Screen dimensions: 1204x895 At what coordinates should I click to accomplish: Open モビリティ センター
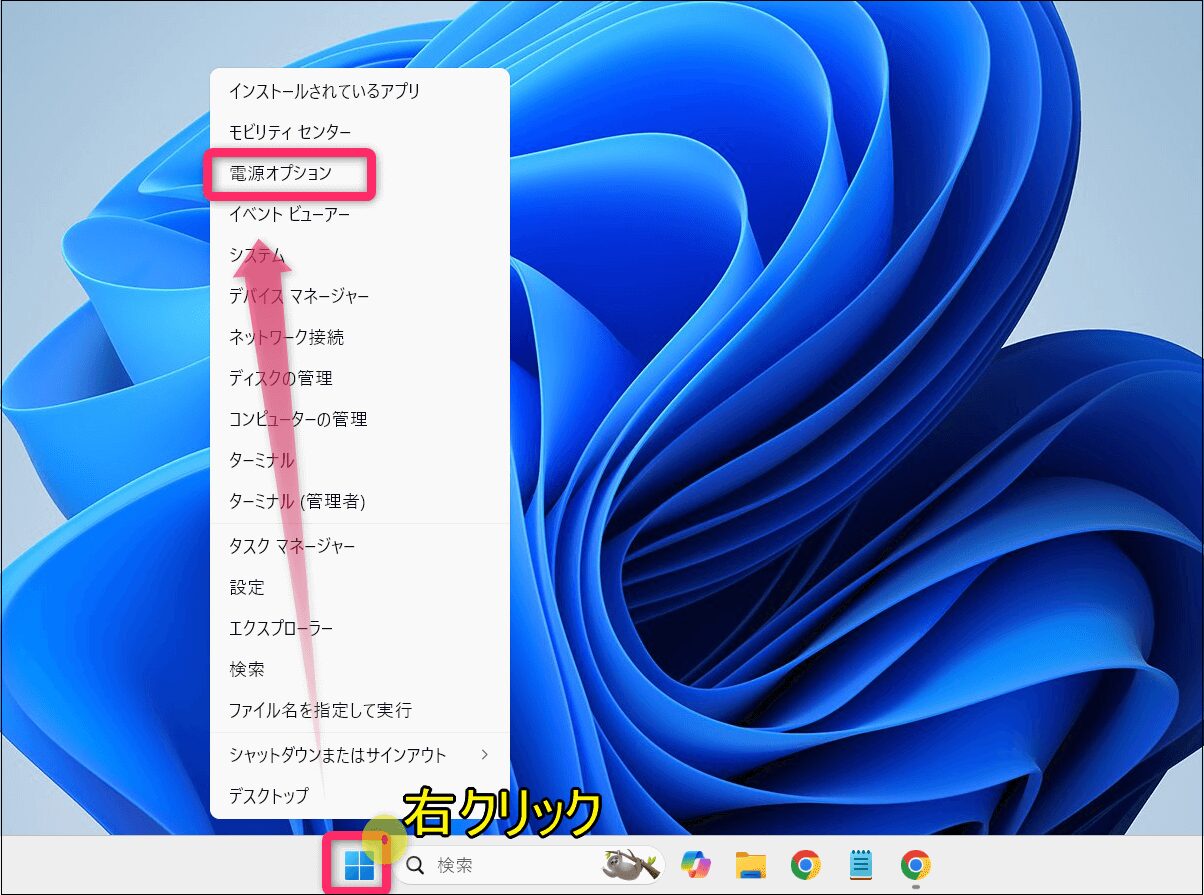tap(290, 132)
